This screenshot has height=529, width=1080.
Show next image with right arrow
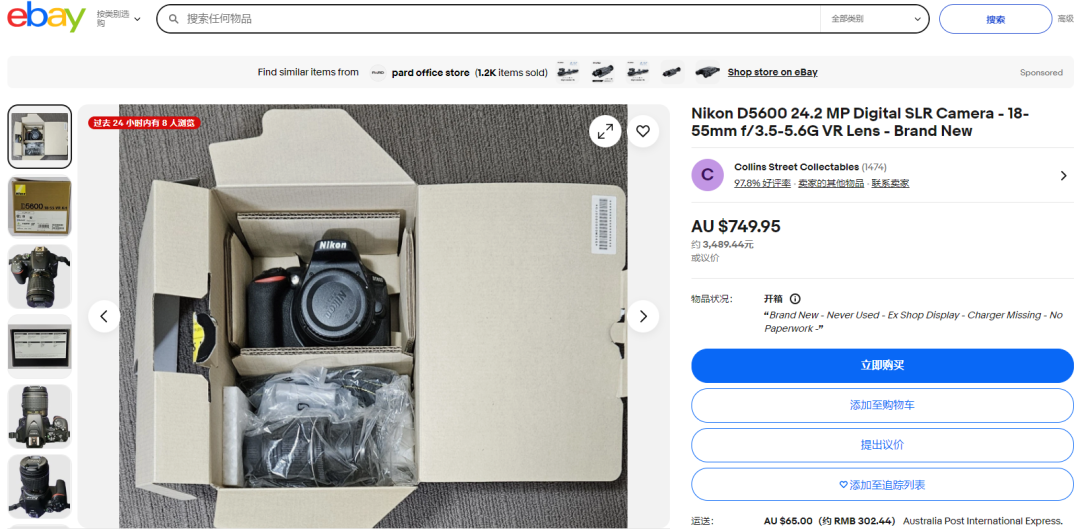[643, 316]
